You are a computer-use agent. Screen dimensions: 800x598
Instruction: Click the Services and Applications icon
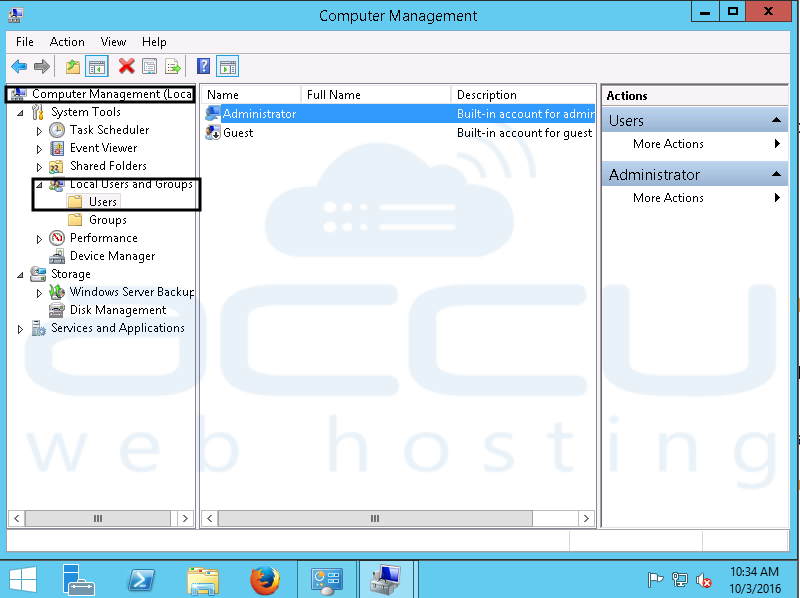(x=38, y=328)
